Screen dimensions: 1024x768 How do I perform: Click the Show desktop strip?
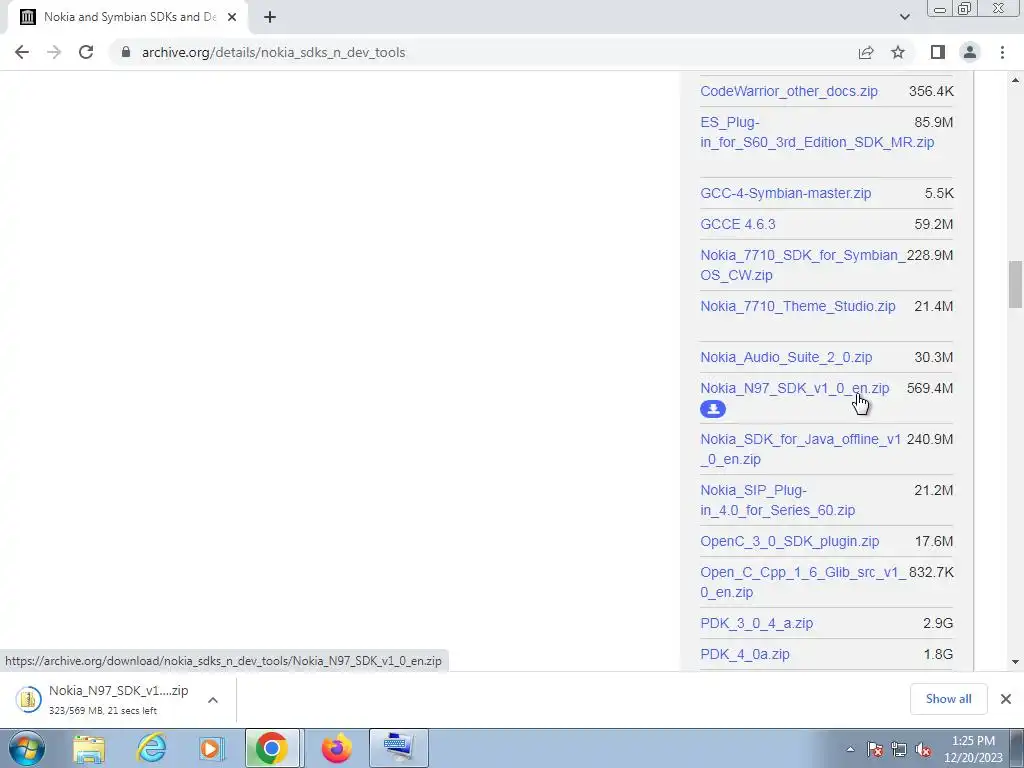pyautogui.click(x=1017, y=748)
